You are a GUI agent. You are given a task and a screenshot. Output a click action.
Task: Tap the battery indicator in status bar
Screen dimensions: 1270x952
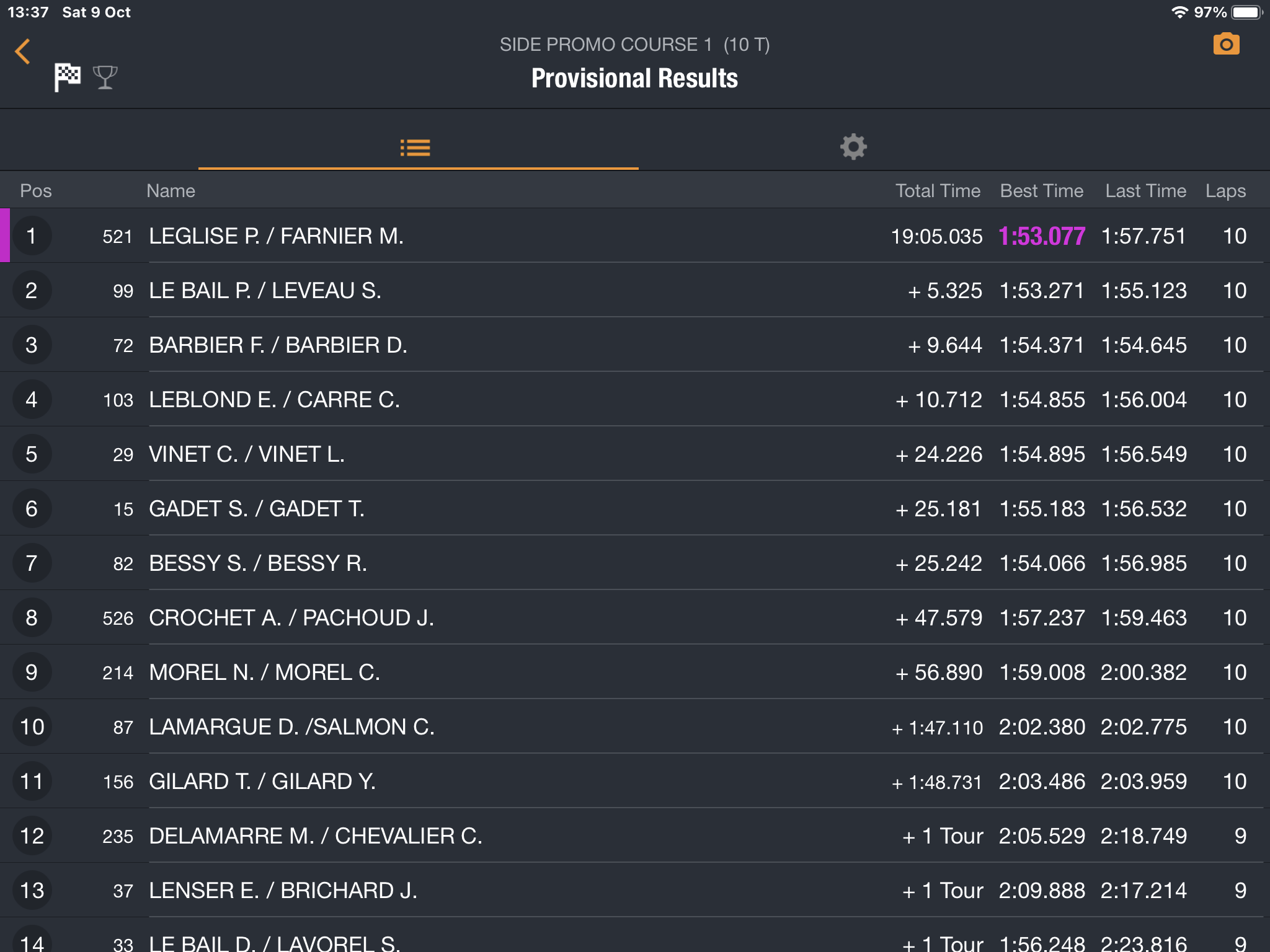click(1246, 12)
